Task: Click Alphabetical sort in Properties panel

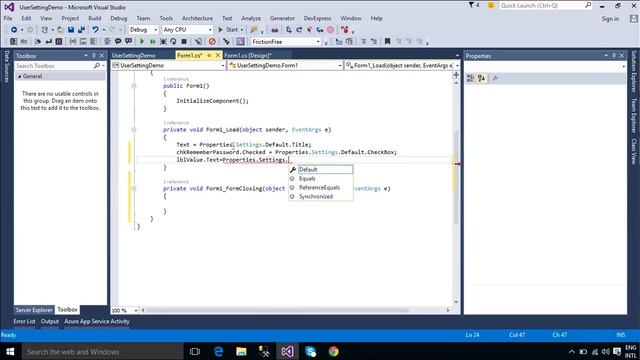Action: pos(482,78)
